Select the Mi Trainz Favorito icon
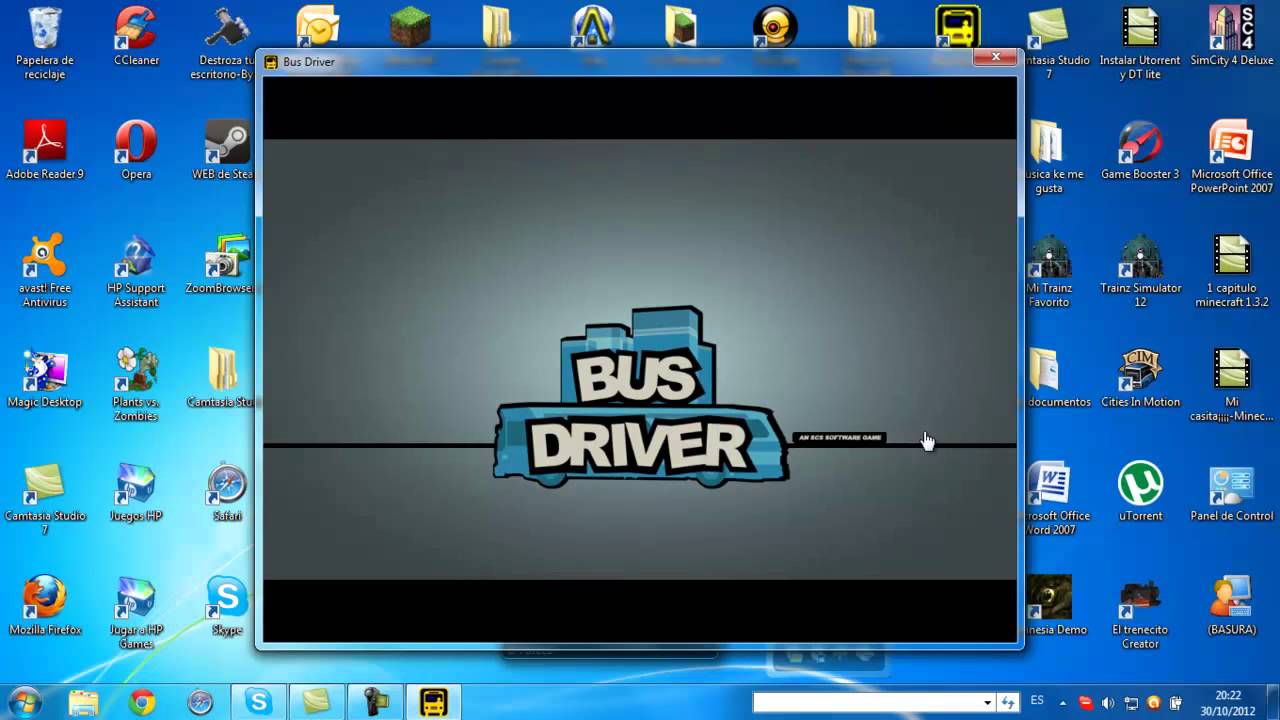Image resolution: width=1280 pixels, height=720 pixels. (1049, 270)
